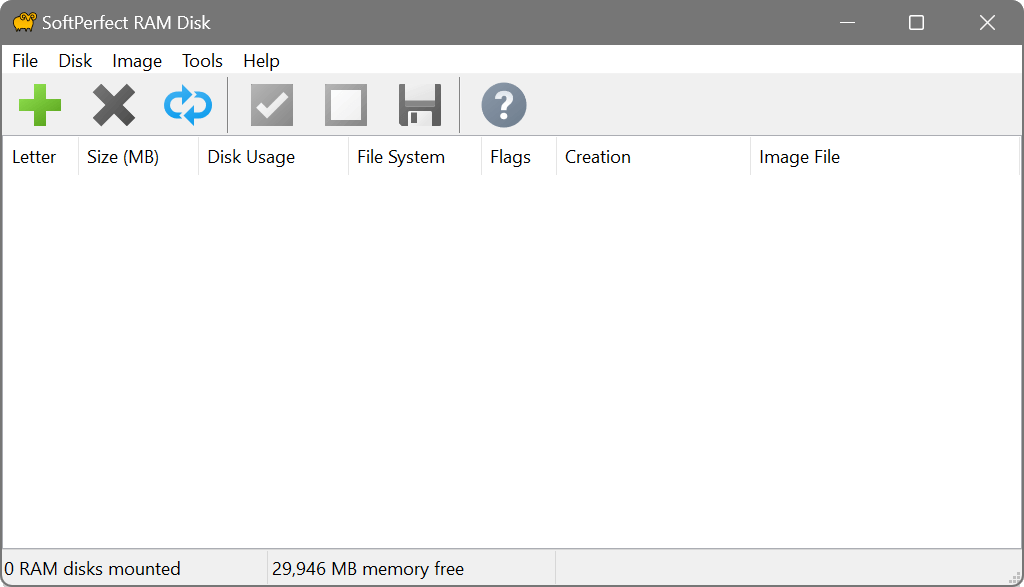Sort by the Letter column header

point(40,157)
